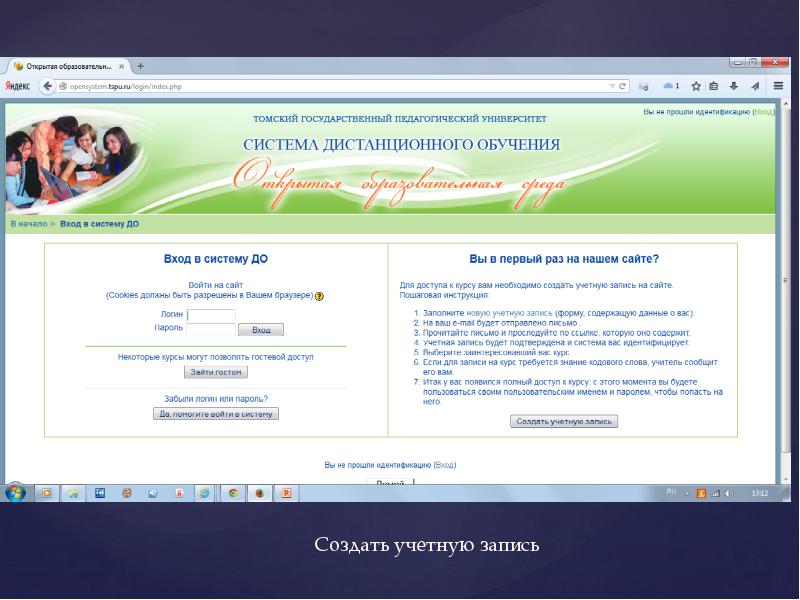Click the Пароль input field
This screenshot has height=600, width=800.
pos(211,328)
